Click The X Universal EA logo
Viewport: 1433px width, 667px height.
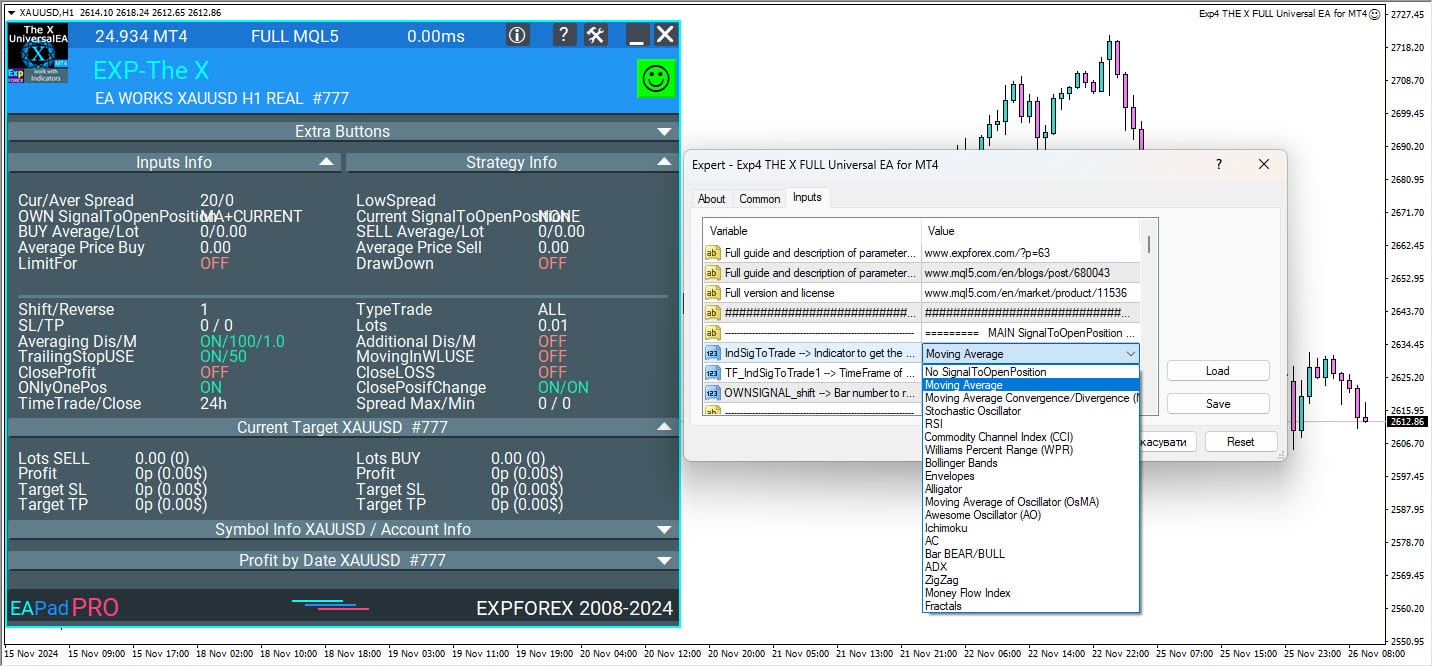pos(38,54)
